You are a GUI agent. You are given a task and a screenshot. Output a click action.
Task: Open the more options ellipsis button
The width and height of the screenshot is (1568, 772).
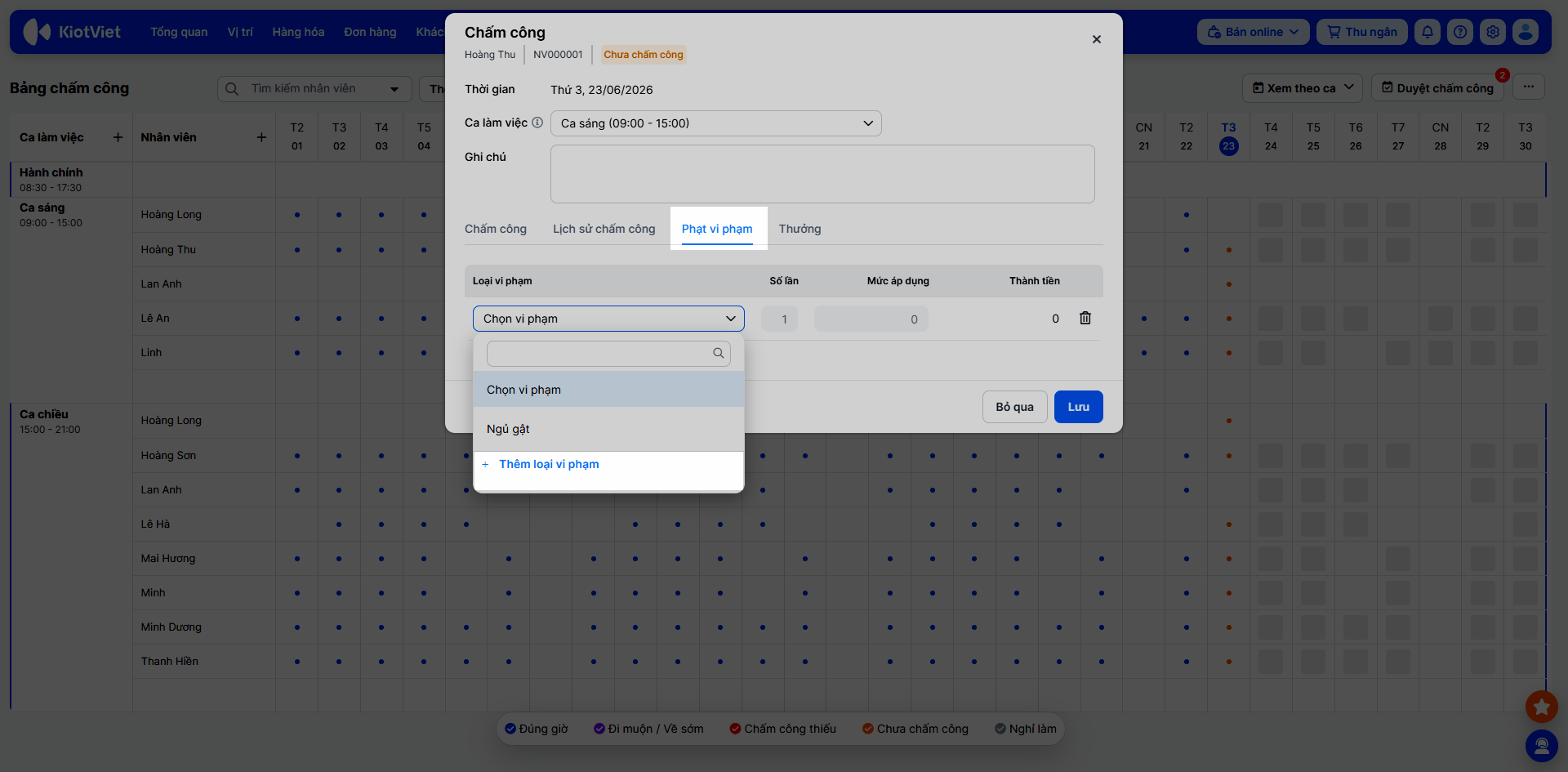(1529, 87)
